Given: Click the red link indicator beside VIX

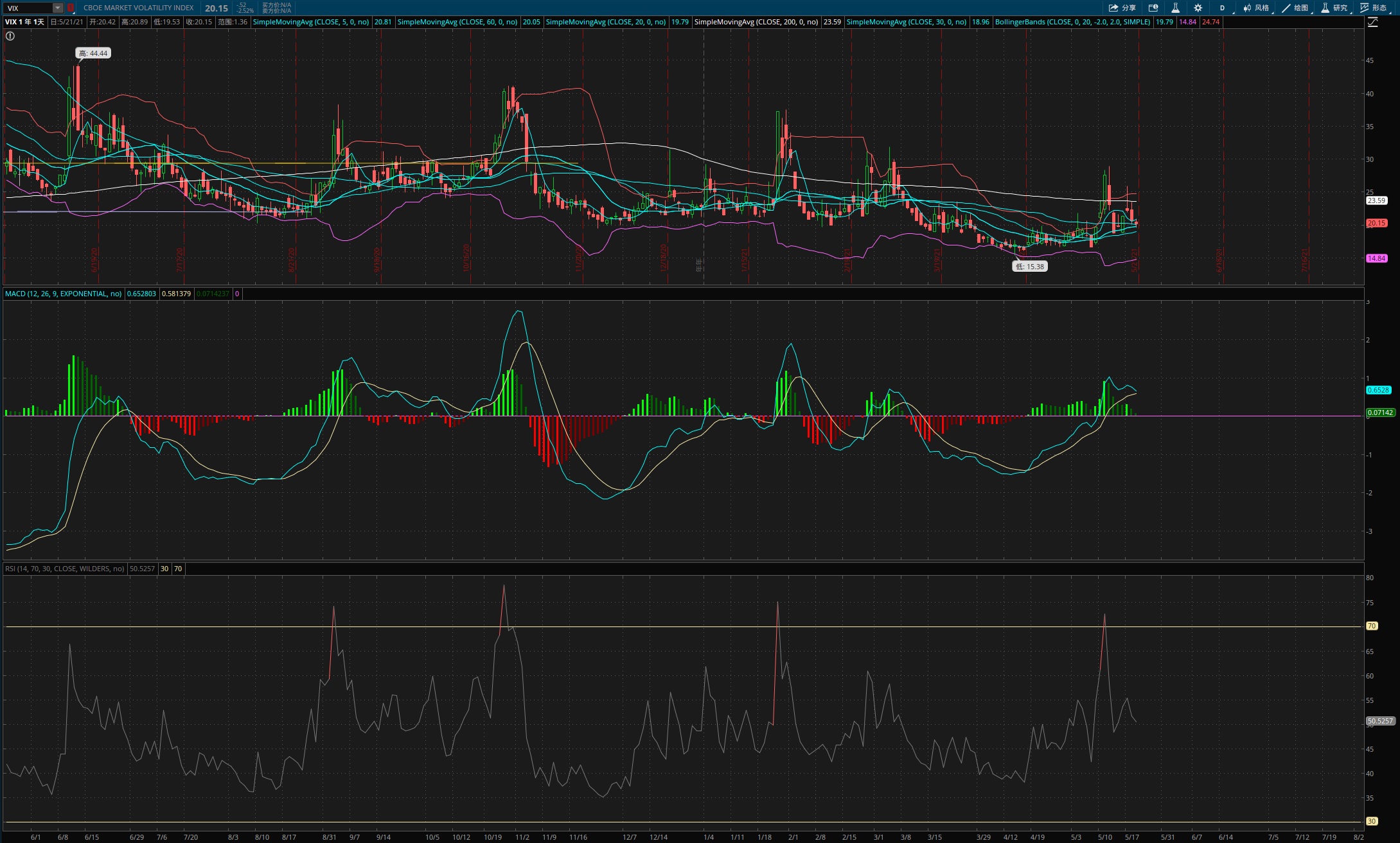Looking at the screenshot, I should click(71, 8).
